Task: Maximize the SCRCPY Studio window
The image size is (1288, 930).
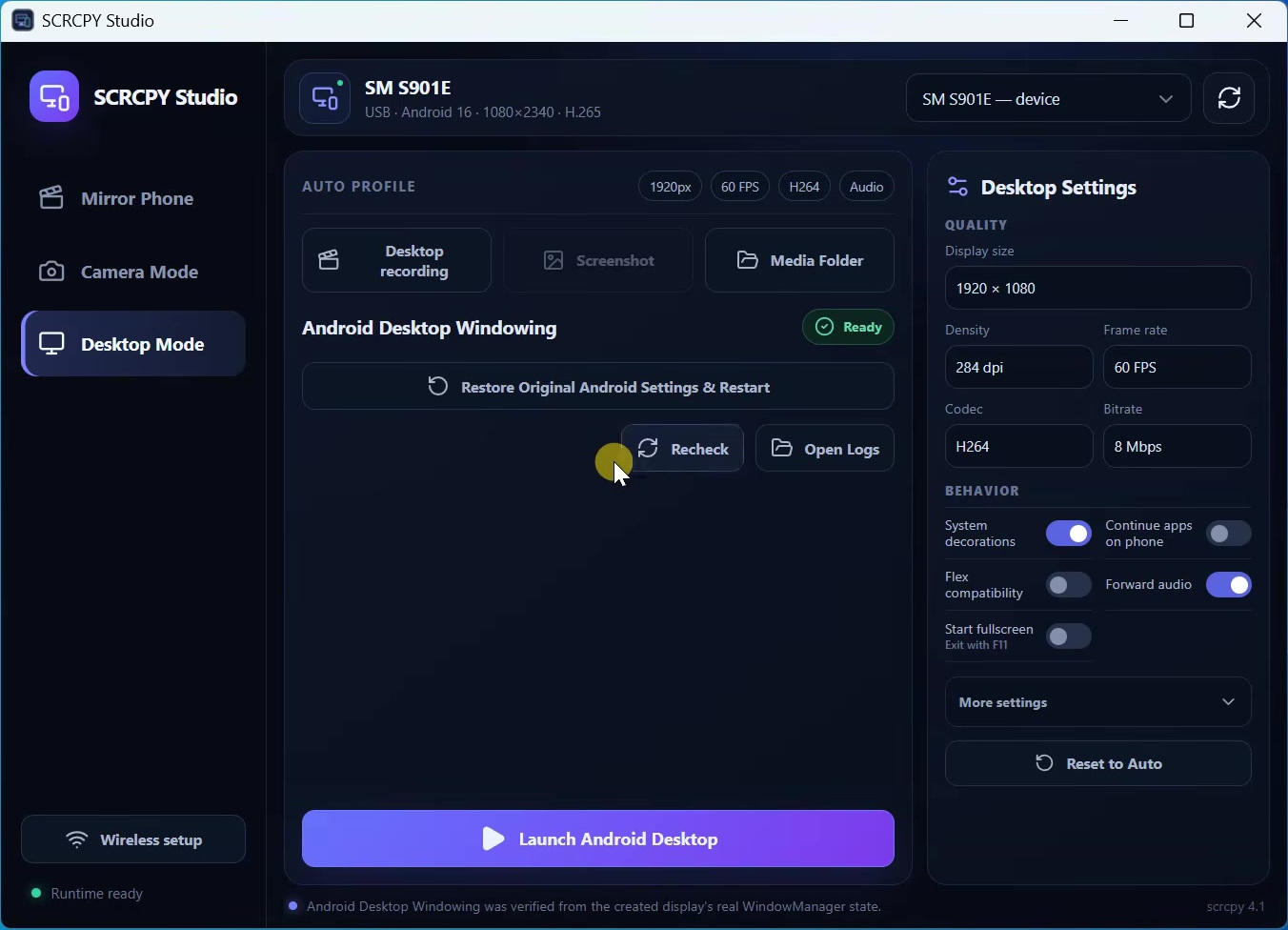Action: tap(1187, 20)
